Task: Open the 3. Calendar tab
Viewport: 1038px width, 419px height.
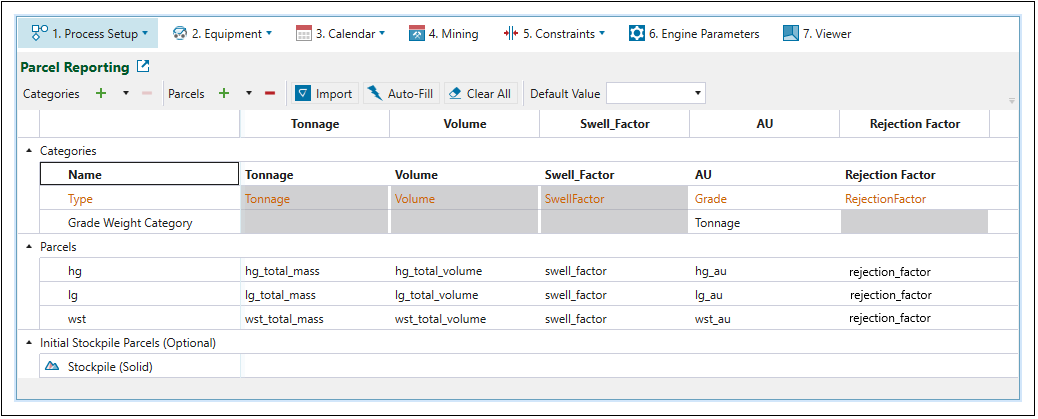Action: coord(340,34)
